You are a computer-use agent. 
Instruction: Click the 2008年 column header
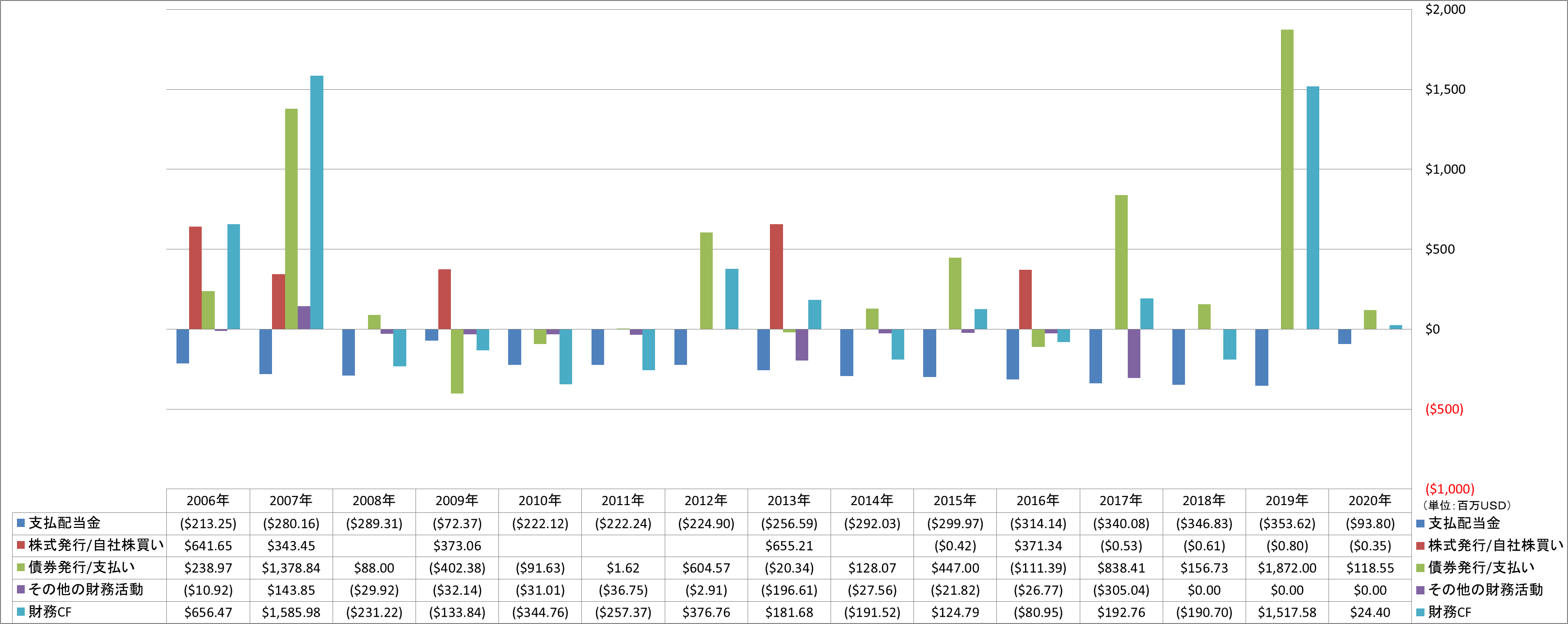(x=374, y=500)
